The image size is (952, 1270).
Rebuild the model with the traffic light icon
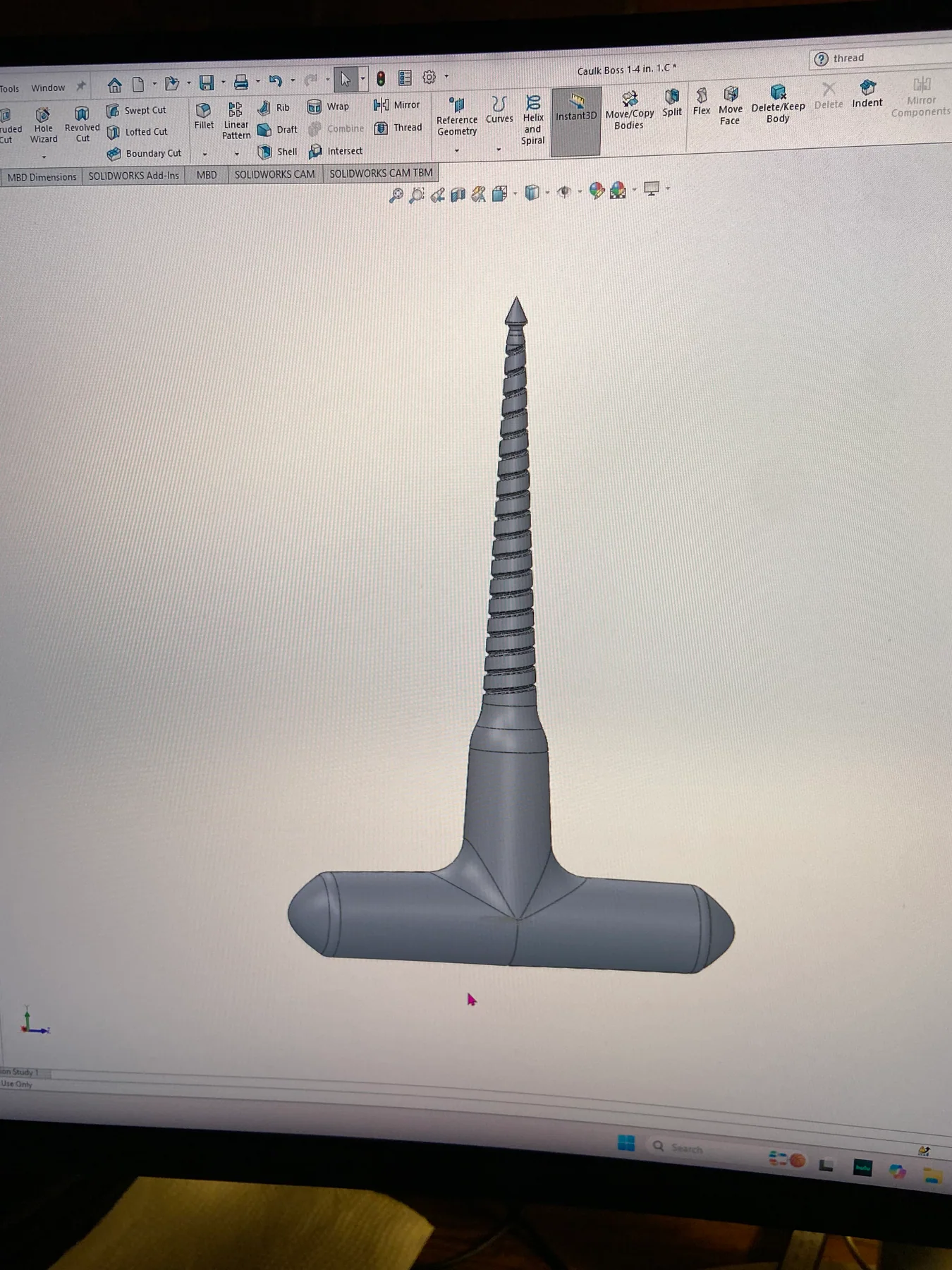pyautogui.click(x=381, y=78)
